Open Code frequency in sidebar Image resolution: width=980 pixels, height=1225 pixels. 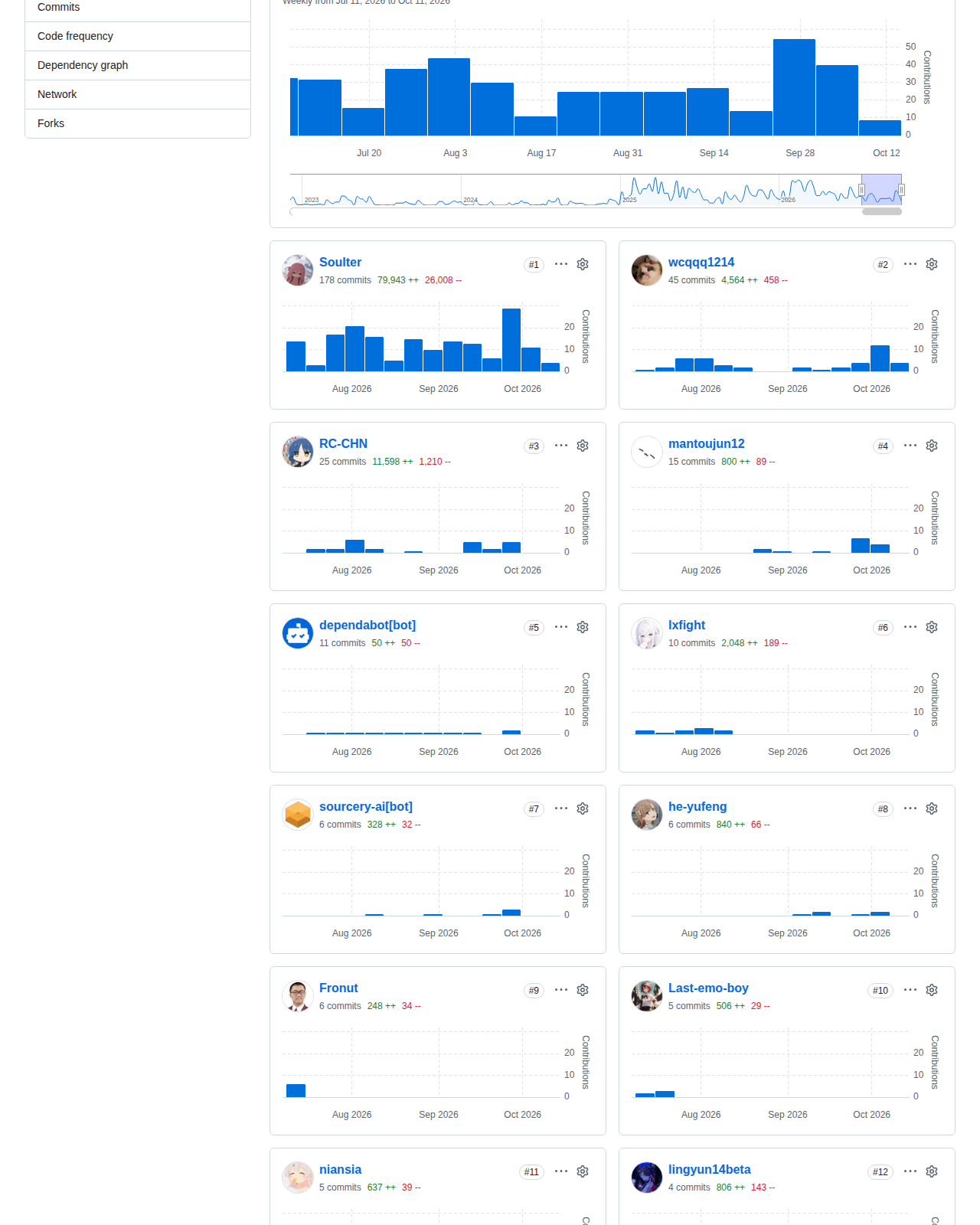pyautogui.click(x=138, y=36)
